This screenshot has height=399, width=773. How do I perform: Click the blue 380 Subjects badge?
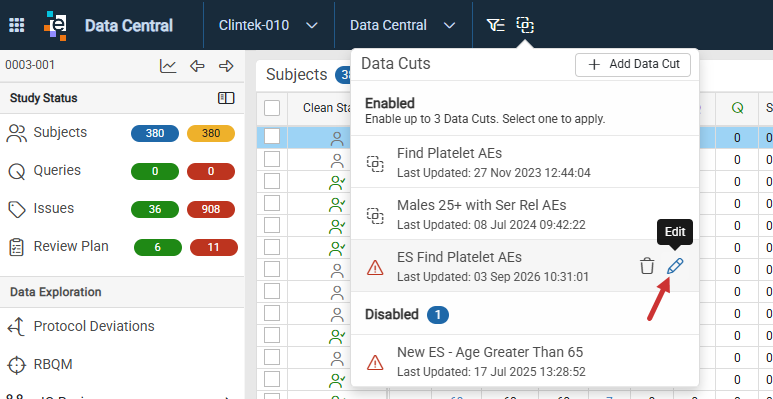coord(155,133)
